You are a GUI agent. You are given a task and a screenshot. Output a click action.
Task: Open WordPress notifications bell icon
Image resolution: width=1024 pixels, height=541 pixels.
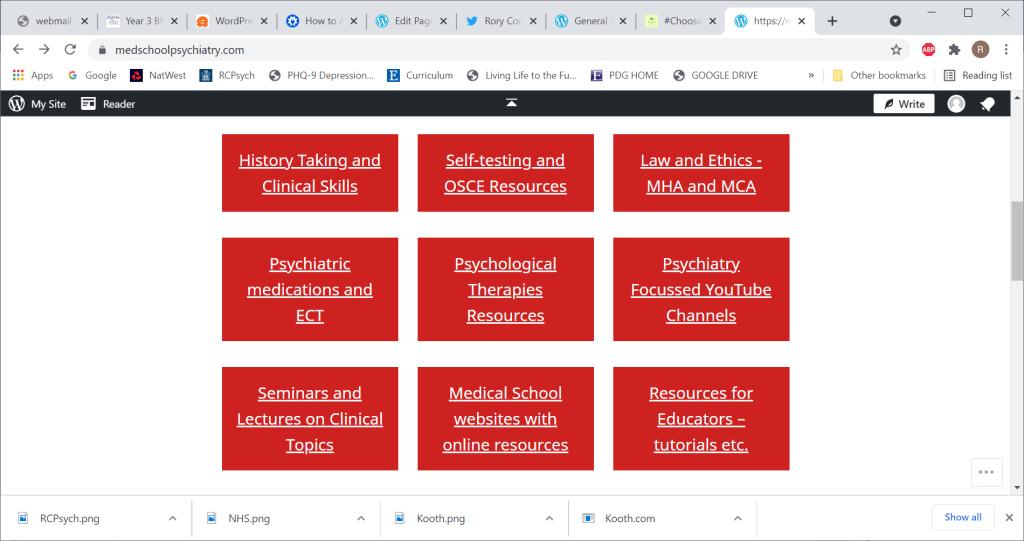[987, 104]
